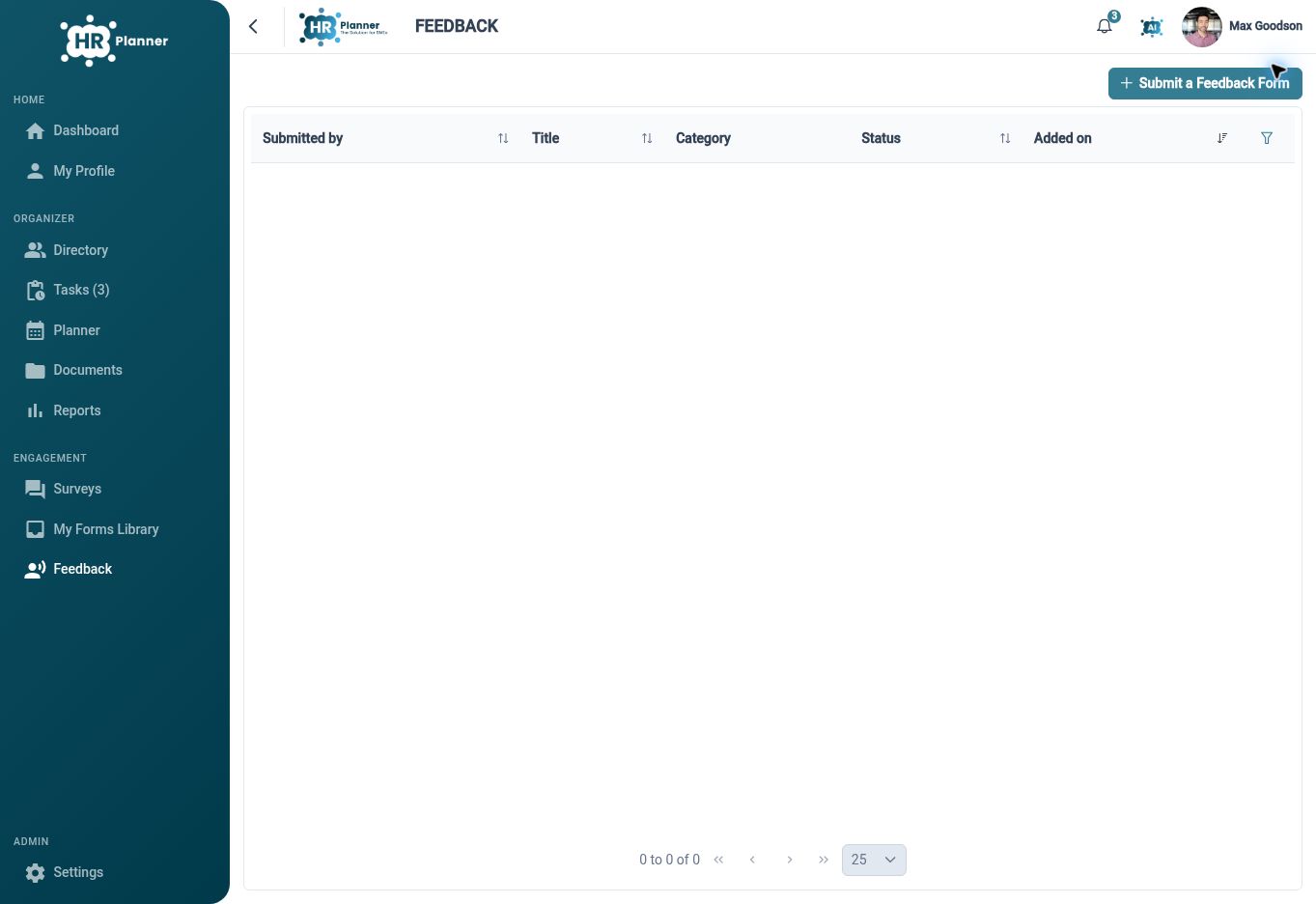Click the '0 to 0 of 0' pagination text
This screenshot has width=1316, height=904.
[x=669, y=860]
